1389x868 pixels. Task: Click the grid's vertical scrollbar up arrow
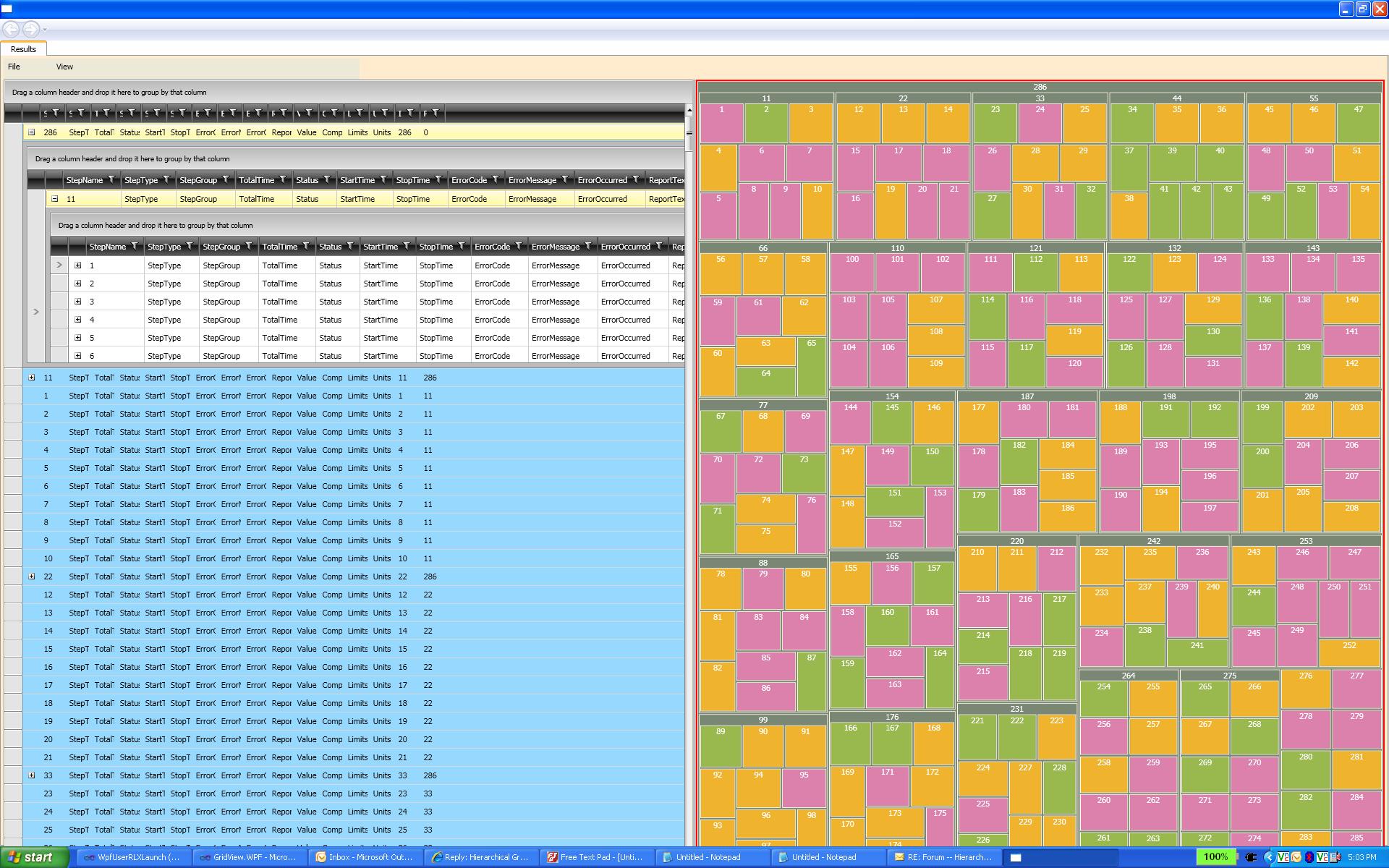point(689,111)
